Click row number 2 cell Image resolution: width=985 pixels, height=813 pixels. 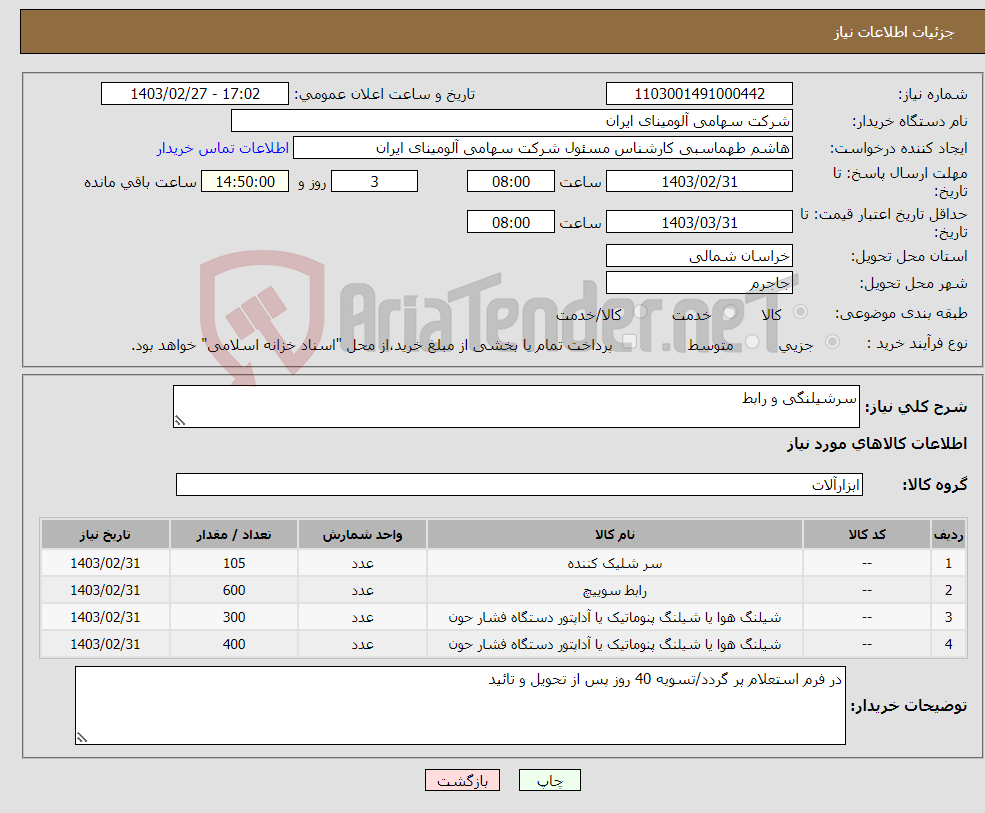click(949, 591)
